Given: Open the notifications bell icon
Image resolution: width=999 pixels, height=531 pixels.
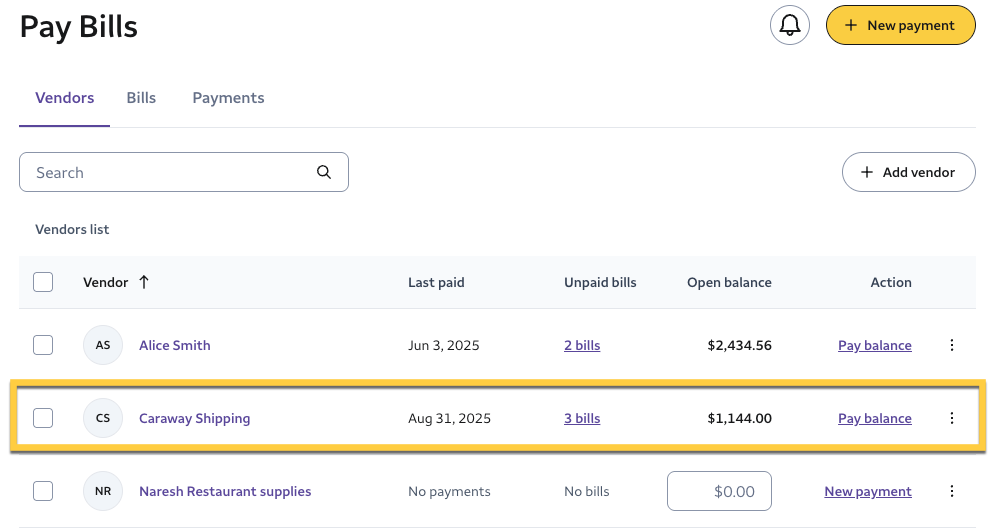Looking at the screenshot, I should tap(789, 25).
